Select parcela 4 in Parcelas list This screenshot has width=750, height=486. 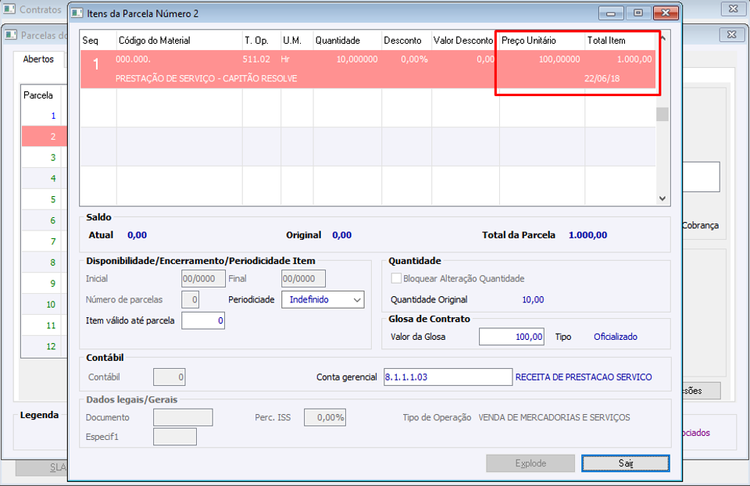click(44, 178)
